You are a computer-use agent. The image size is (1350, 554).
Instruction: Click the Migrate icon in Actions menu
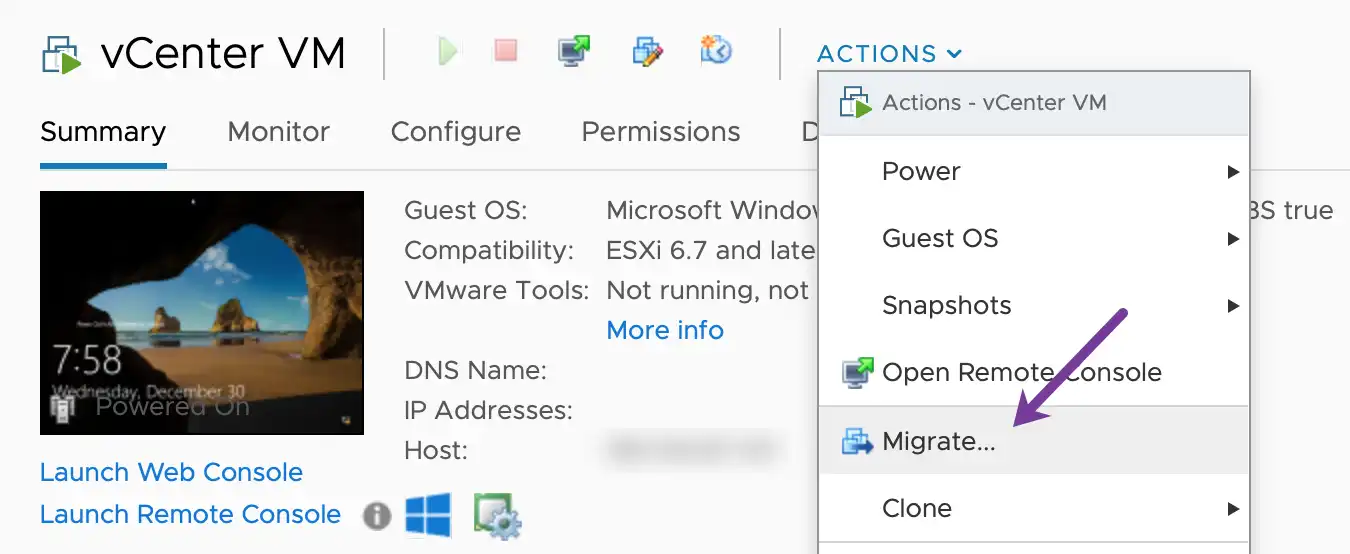(857, 441)
